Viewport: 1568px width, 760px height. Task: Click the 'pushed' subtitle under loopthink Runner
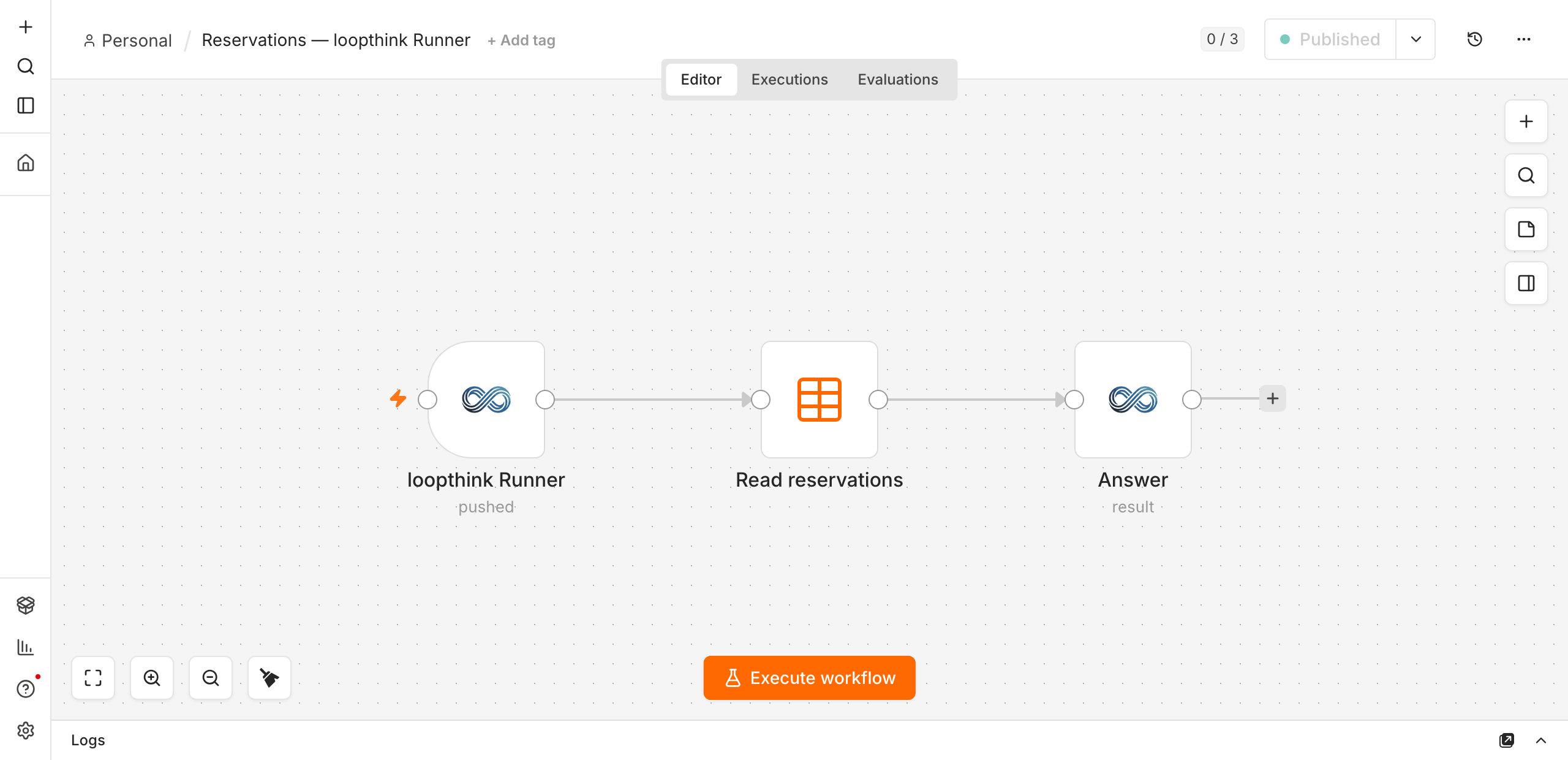(486, 507)
